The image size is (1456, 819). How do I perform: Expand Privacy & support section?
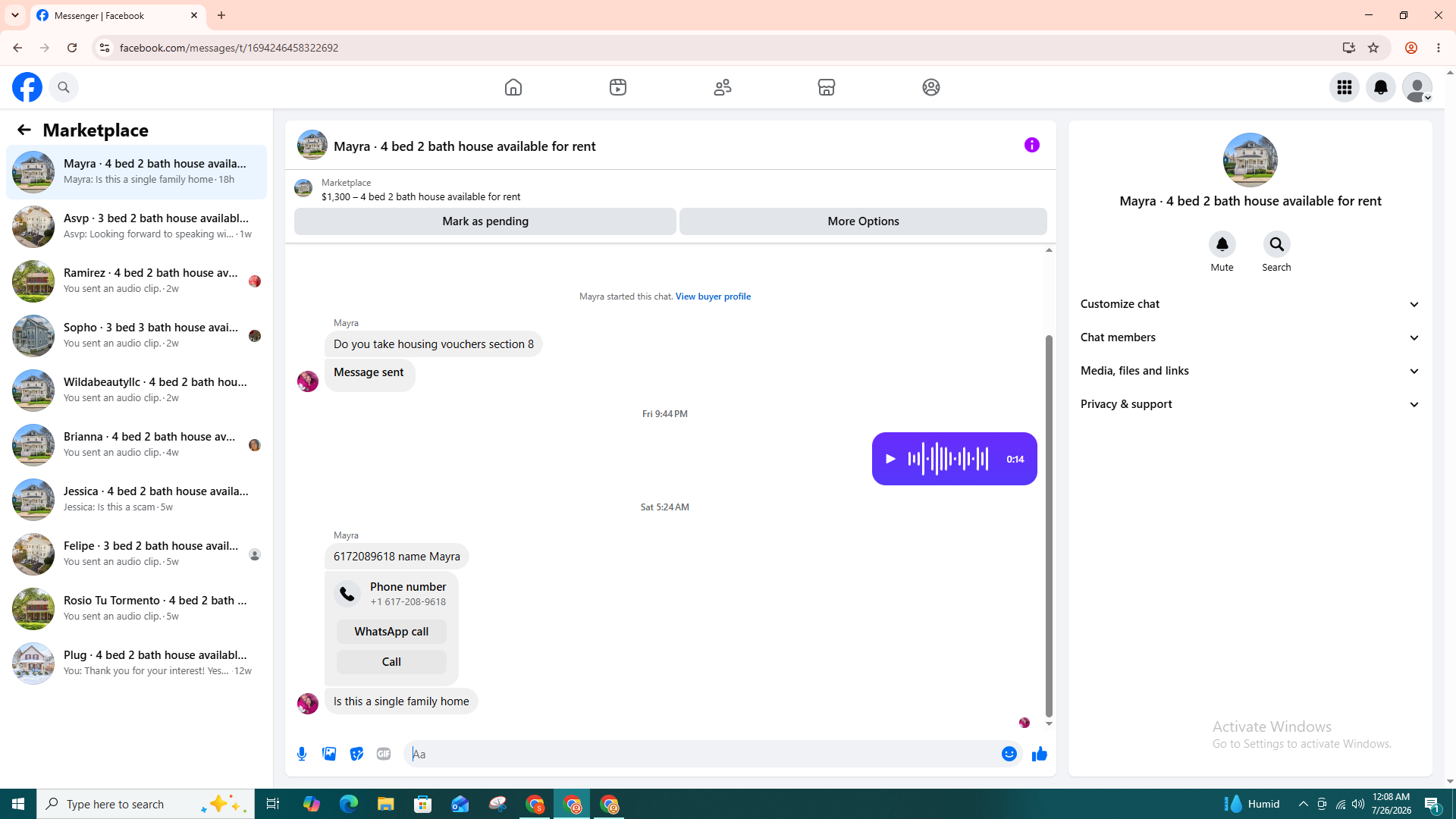pyautogui.click(x=1250, y=404)
